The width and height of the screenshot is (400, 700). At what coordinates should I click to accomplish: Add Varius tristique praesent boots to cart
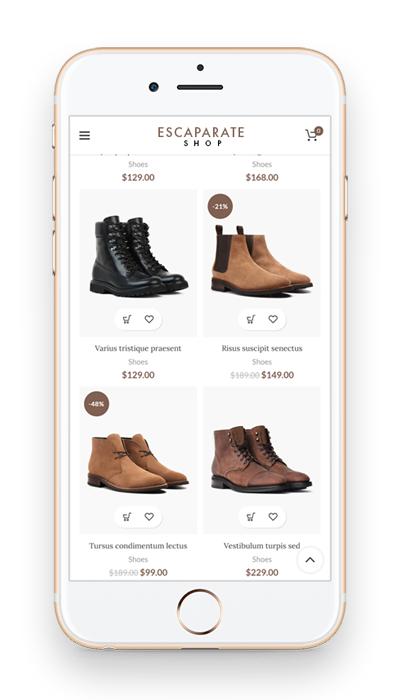coord(127,319)
